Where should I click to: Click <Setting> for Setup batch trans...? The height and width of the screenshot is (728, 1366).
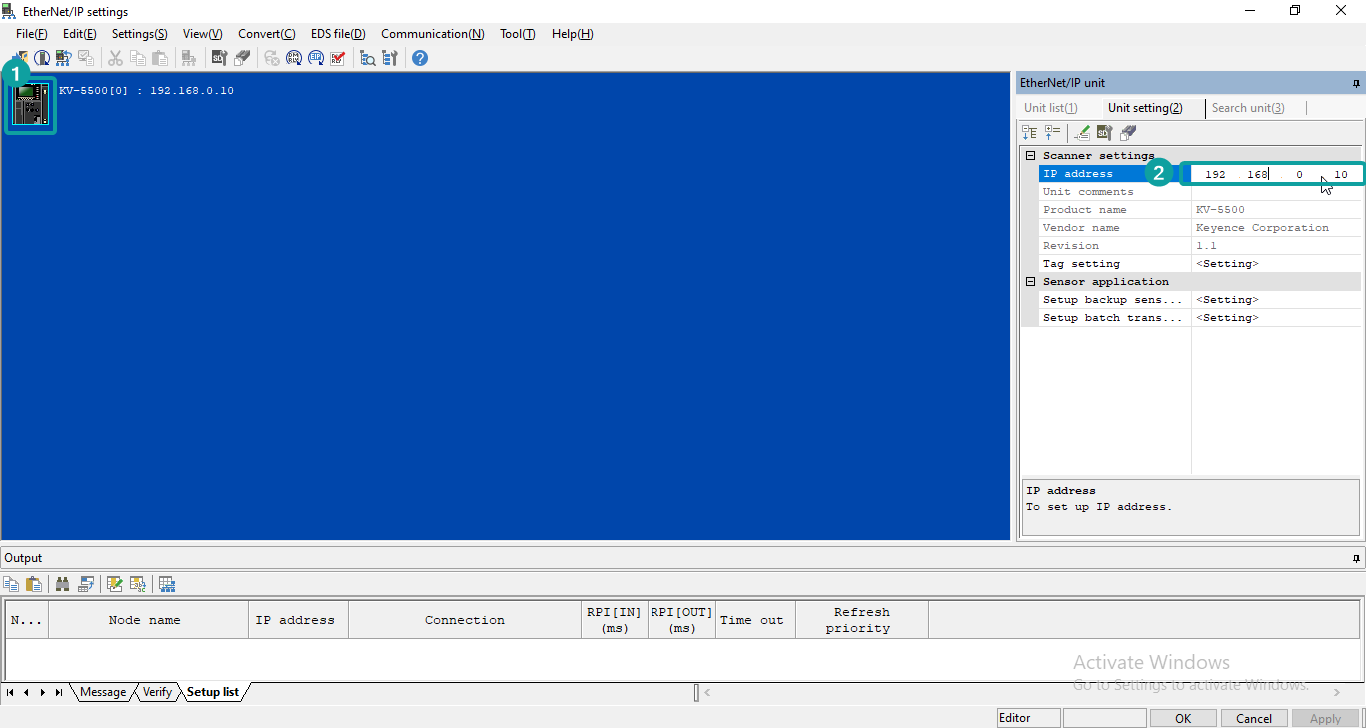[x=1227, y=318]
